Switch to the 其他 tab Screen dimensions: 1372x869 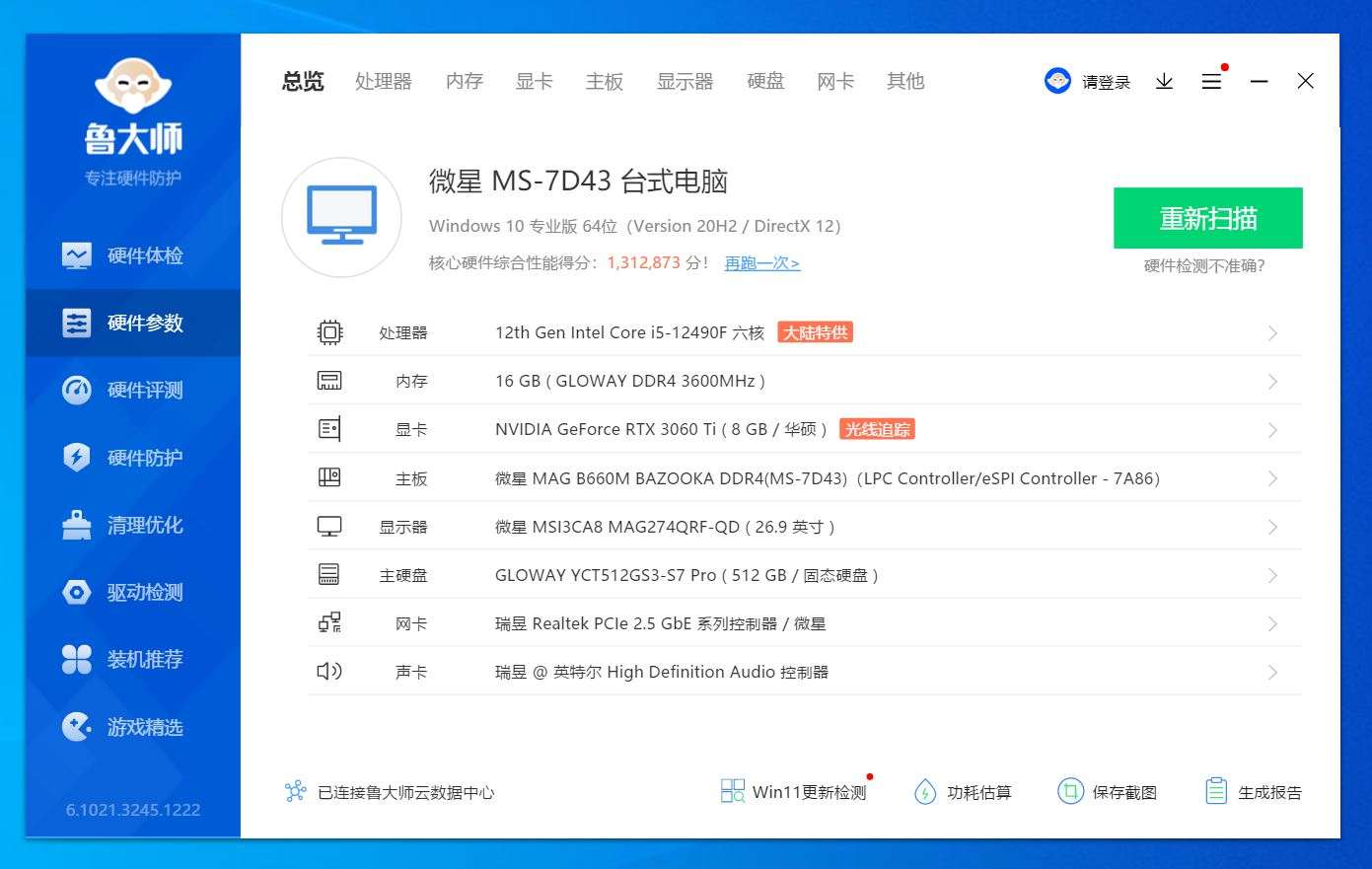[x=905, y=82]
